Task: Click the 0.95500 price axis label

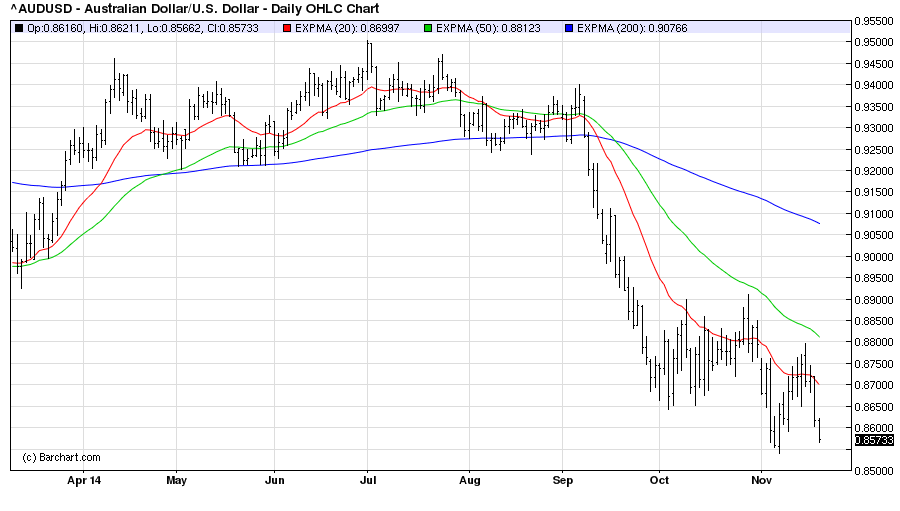Action: pyautogui.click(x=876, y=20)
